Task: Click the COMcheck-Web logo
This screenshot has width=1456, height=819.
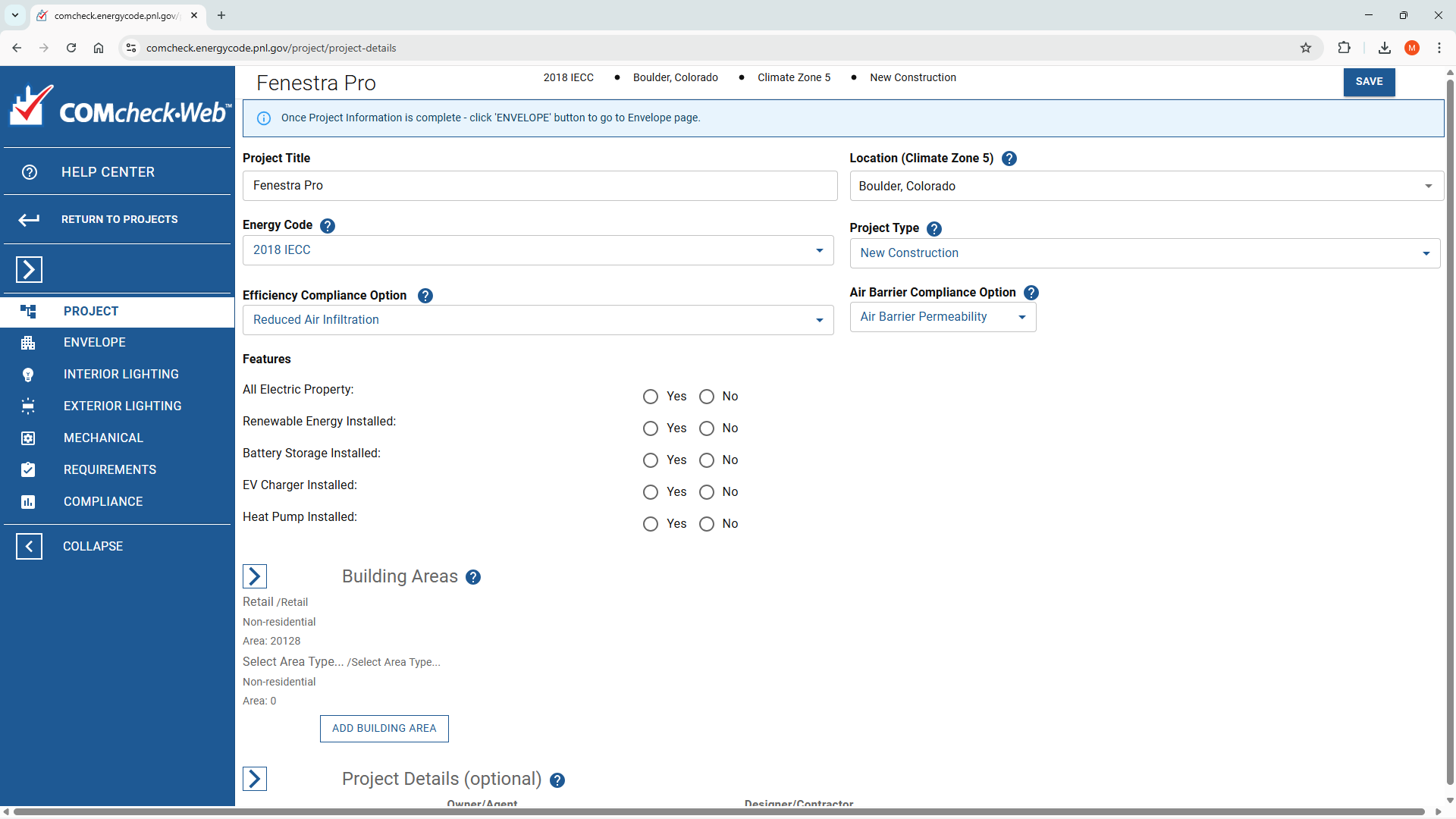Action: 119,106
